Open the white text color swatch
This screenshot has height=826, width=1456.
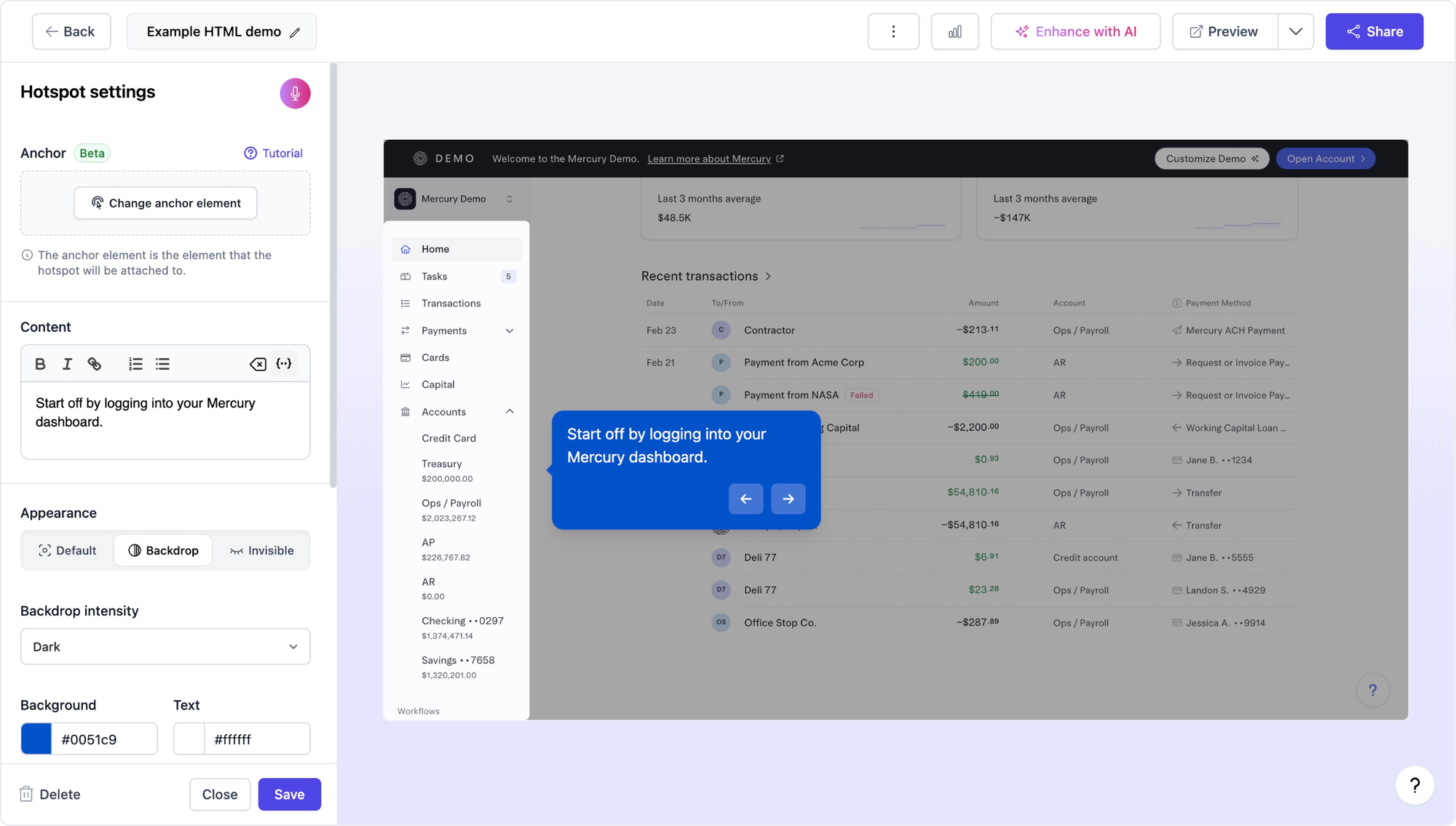[189, 739]
